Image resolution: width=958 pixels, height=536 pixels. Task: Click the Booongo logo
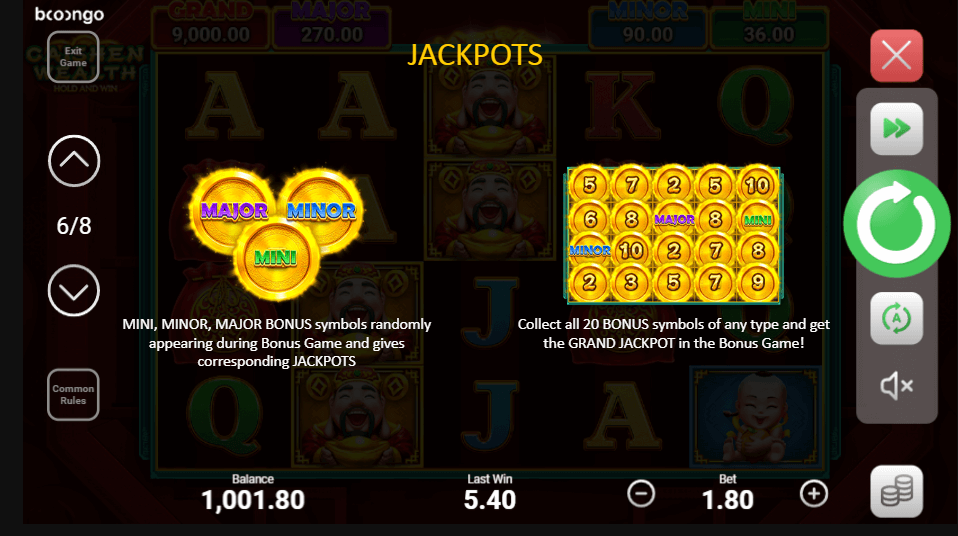(69, 14)
